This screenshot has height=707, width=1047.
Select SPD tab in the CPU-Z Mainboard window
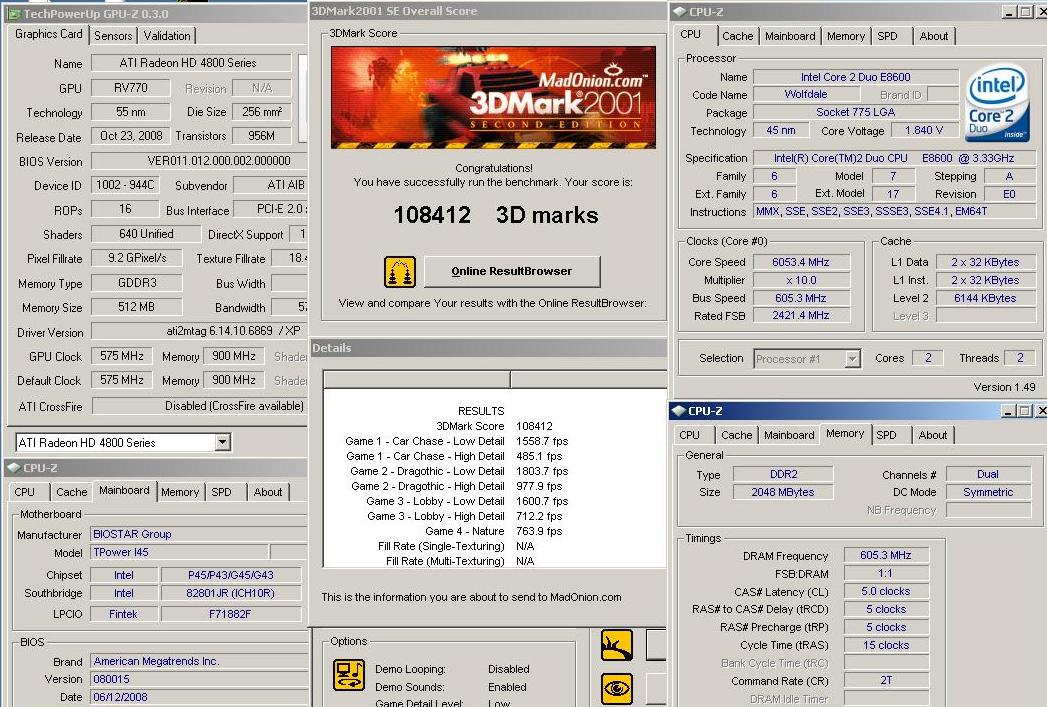pos(222,492)
